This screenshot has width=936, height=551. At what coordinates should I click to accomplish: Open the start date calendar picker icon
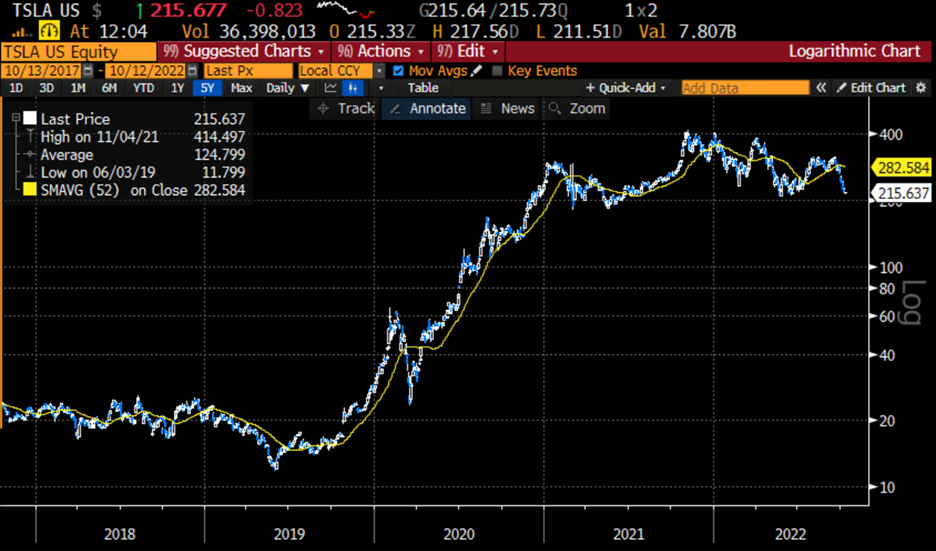tap(88, 70)
